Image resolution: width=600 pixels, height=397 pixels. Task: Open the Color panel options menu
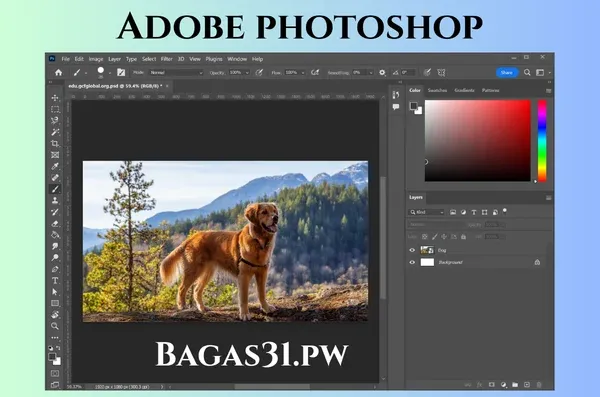pos(548,91)
